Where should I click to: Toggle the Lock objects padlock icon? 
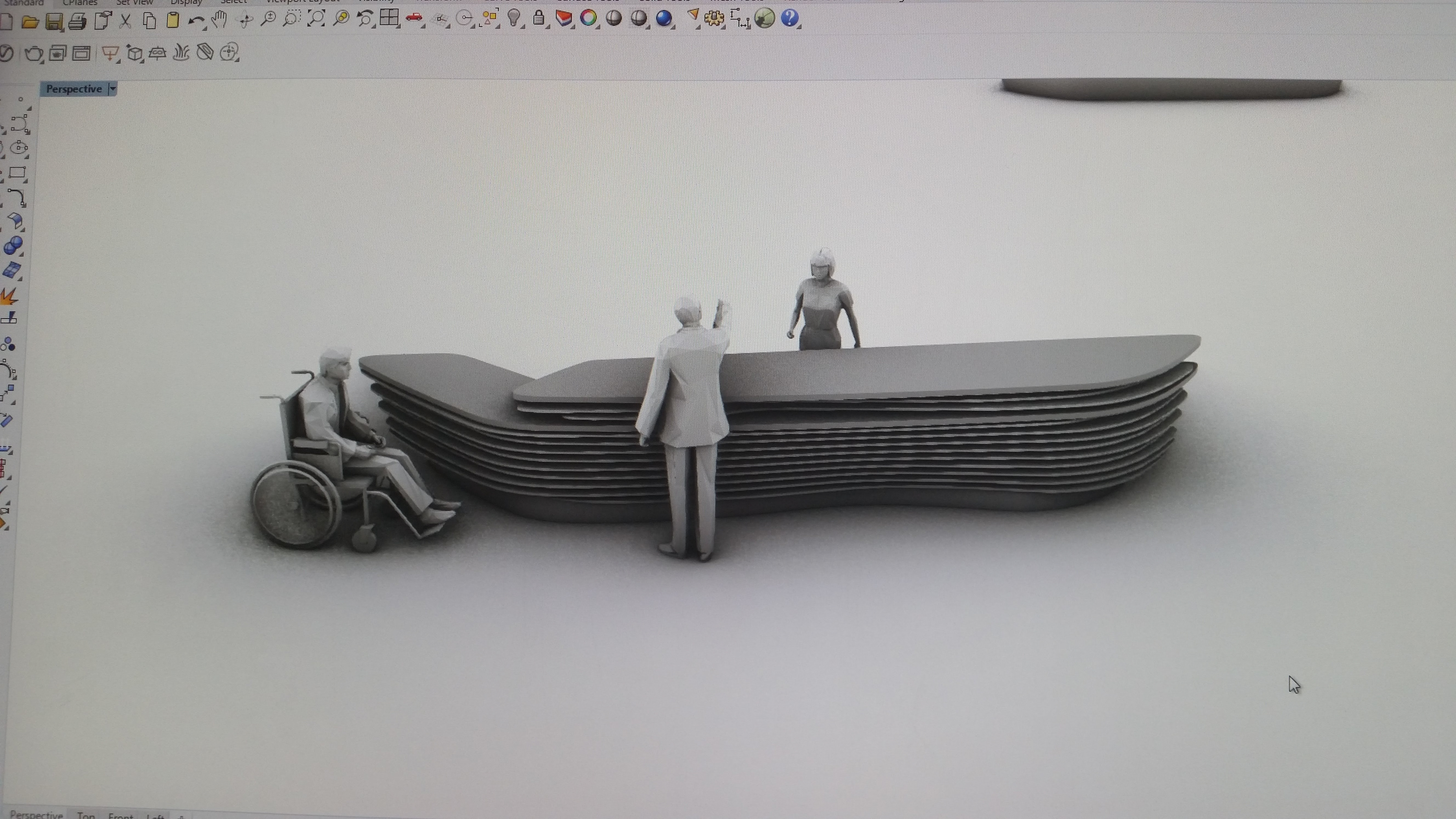tap(539, 18)
